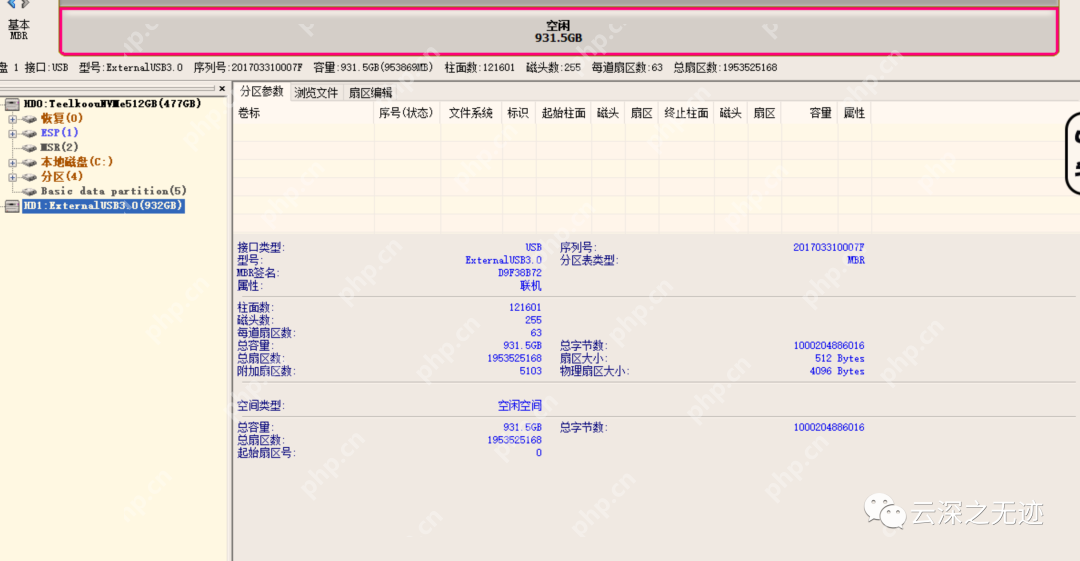1080x561 pixels.
Task: Open the 浏览文件 tab
Action: [x=316, y=92]
